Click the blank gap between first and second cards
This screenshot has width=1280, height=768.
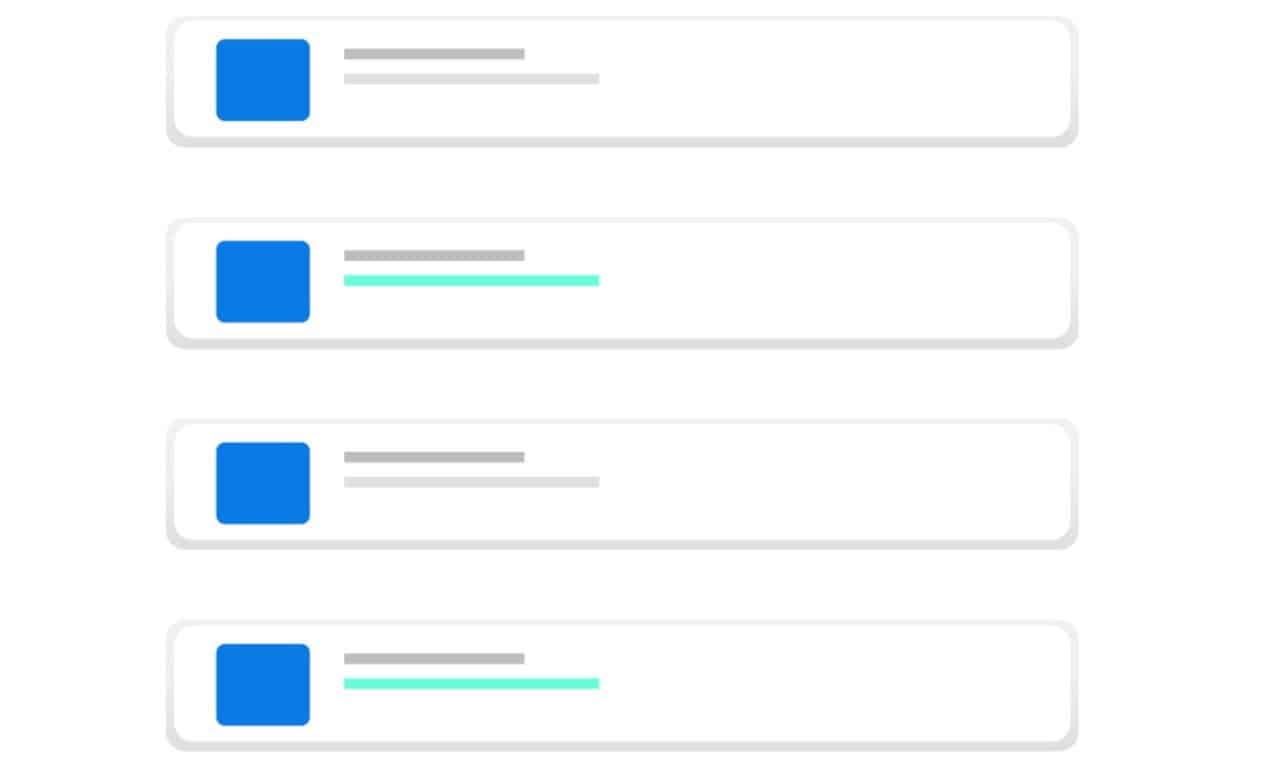click(x=620, y=183)
